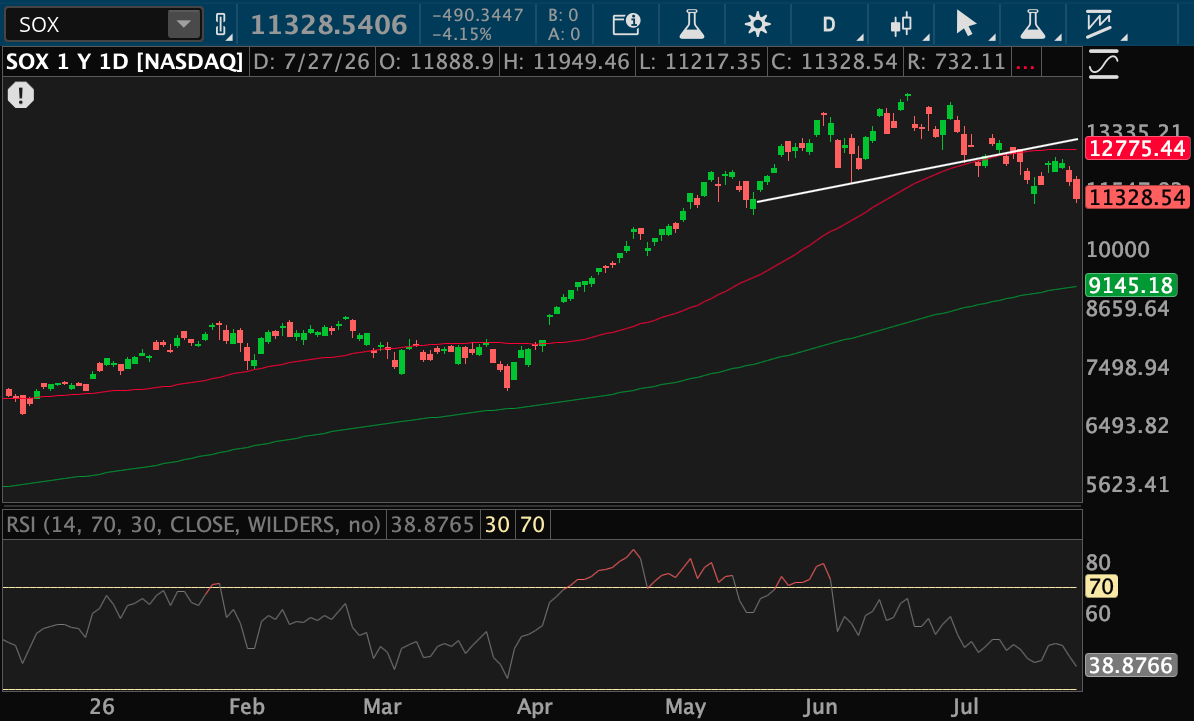Image resolution: width=1194 pixels, height=721 pixels.
Task: Click the May label on time axis
Action: pyautogui.click(x=685, y=707)
